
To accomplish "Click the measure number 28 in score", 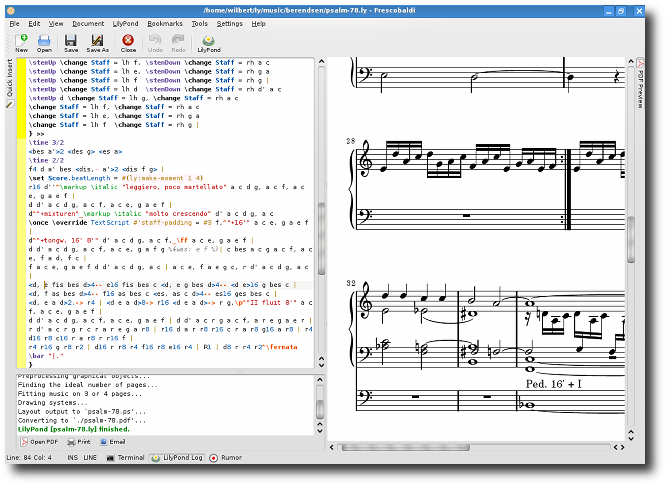I will [x=350, y=141].
